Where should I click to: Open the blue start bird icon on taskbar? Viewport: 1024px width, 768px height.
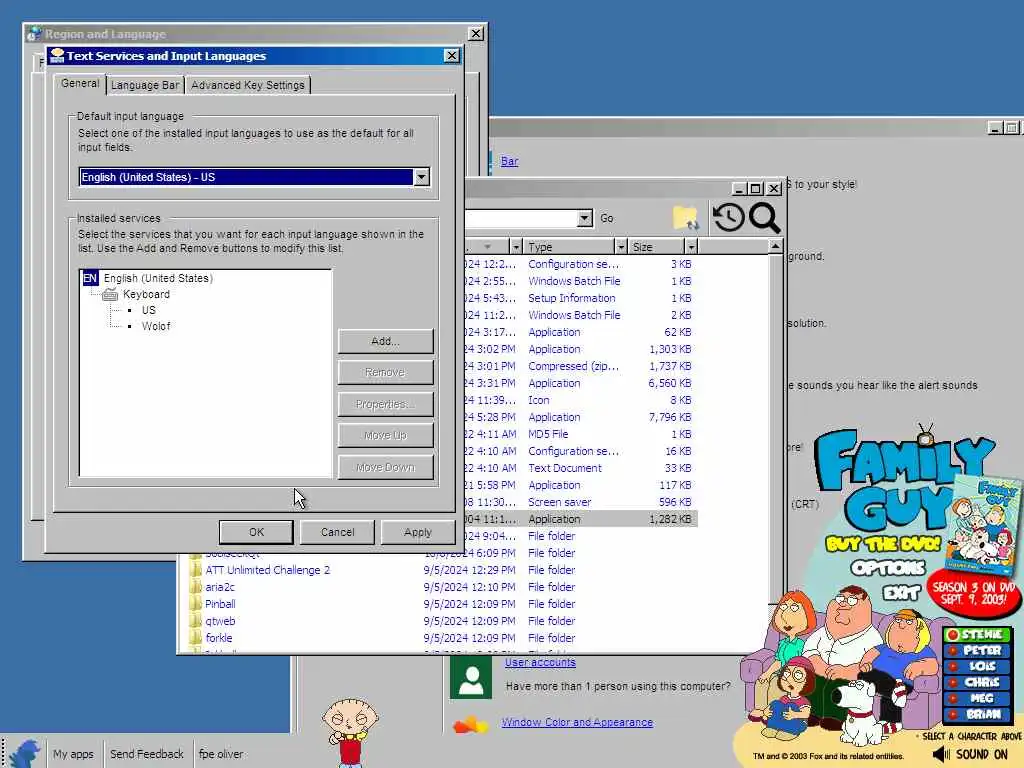point(24,752)
